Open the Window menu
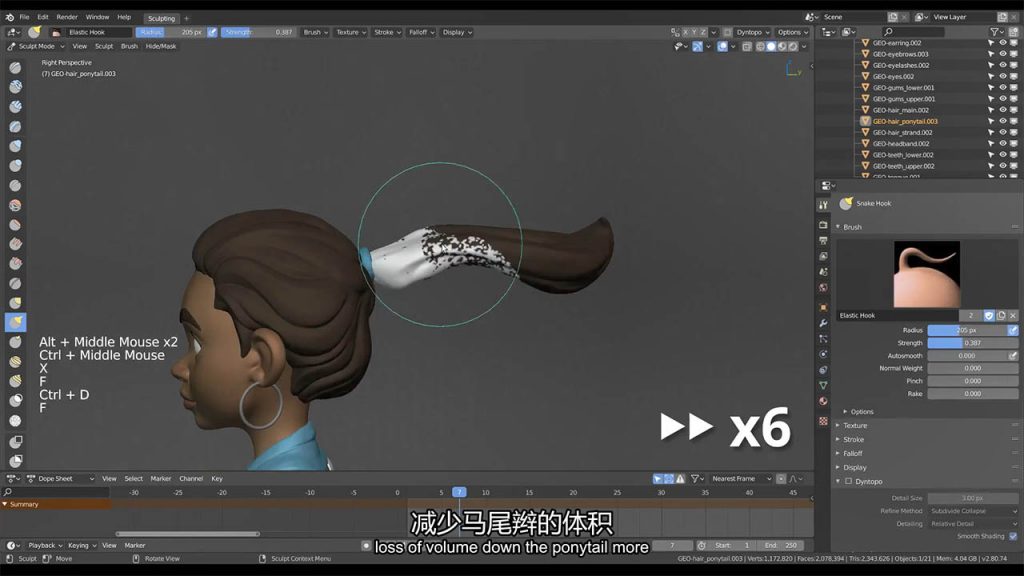 tap(97, 17)
